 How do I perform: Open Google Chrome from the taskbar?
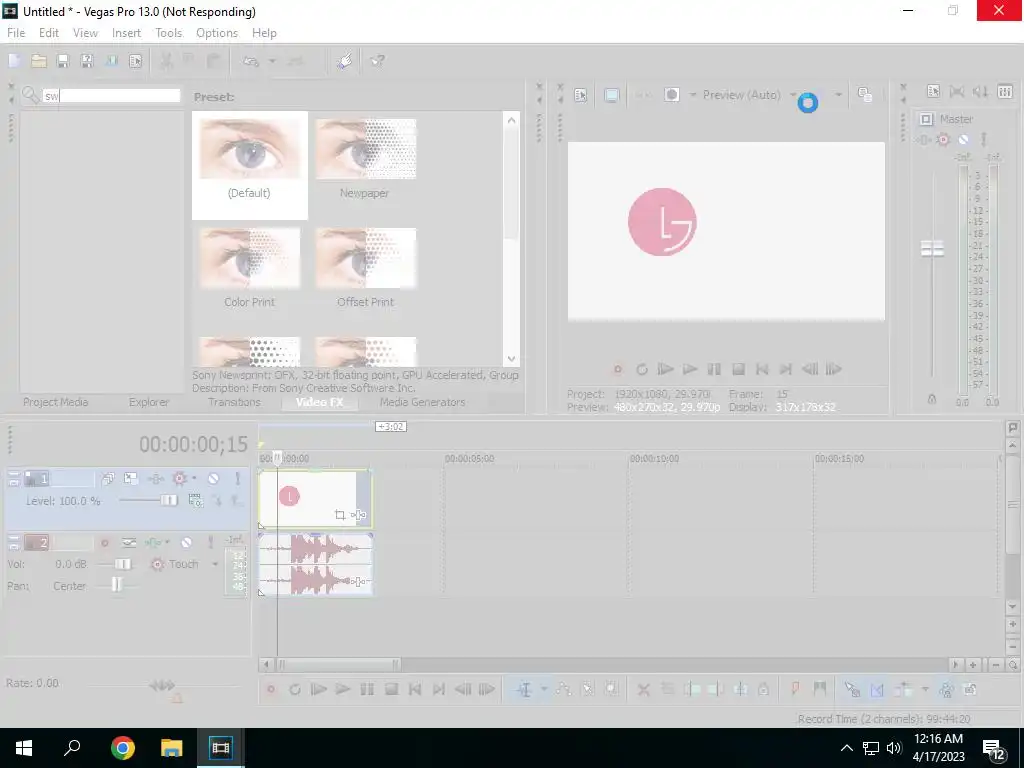(x=123, y=748)
